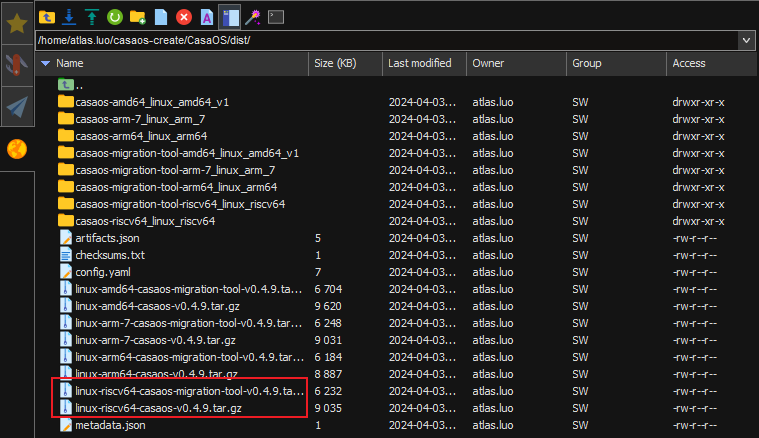The height and width of the screenshot is (438, 759).
Task: Click access drwxr-xr-x of casaos-riscv64_linux_riscv64
Action: tap(698, 221)
